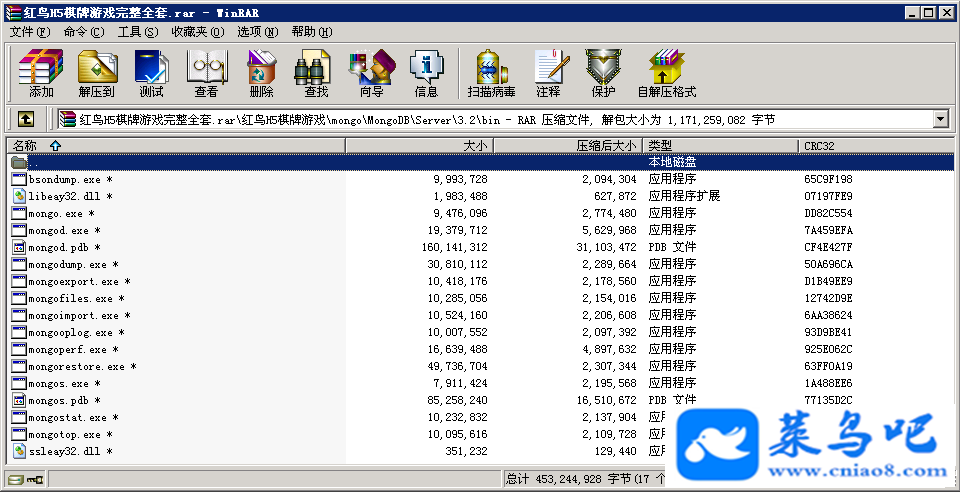Select the mongod.exe file name
The height and width of the screenshot is (492, 960).
(x=59, y=231)
